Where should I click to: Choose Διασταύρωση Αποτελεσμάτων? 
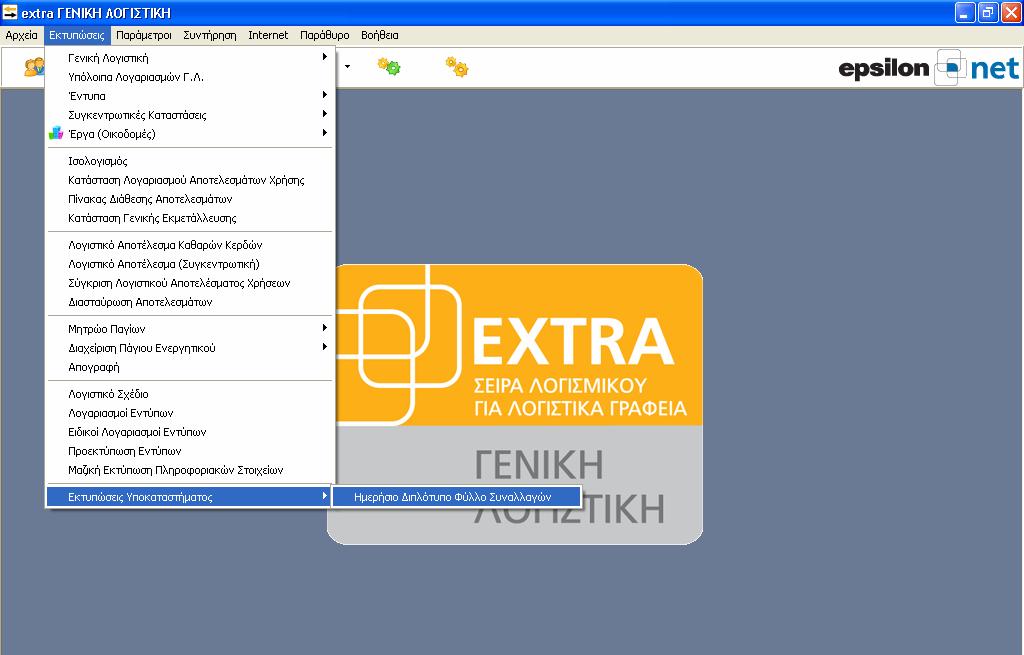point(189,302)
